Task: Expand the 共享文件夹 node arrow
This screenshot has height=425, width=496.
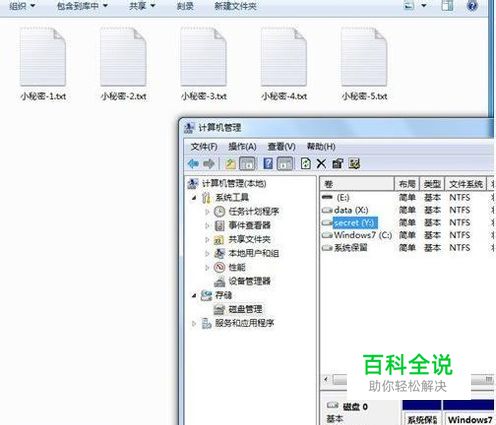Action: (207, 240)
